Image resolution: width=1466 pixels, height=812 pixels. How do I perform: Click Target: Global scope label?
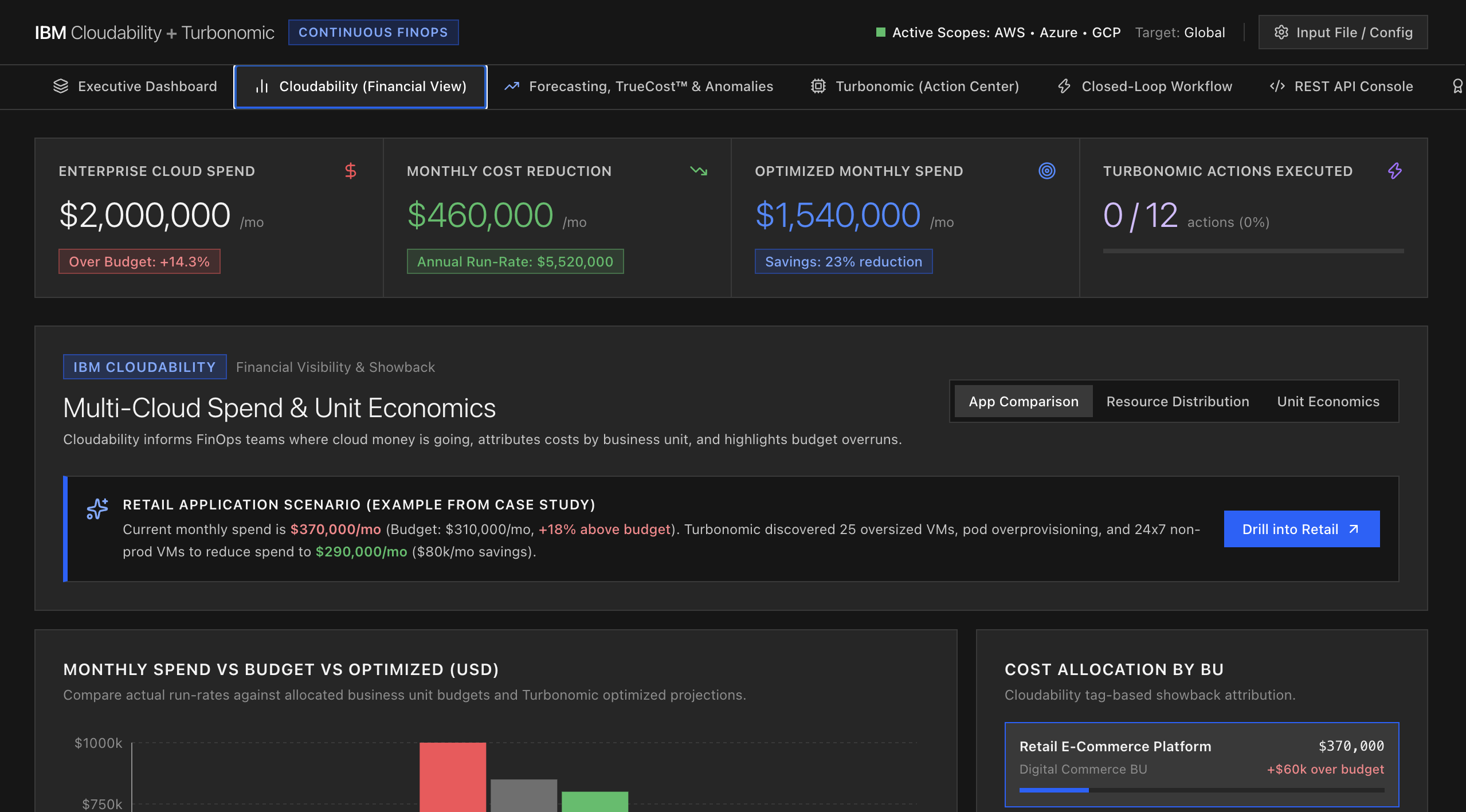point(1180,33)
